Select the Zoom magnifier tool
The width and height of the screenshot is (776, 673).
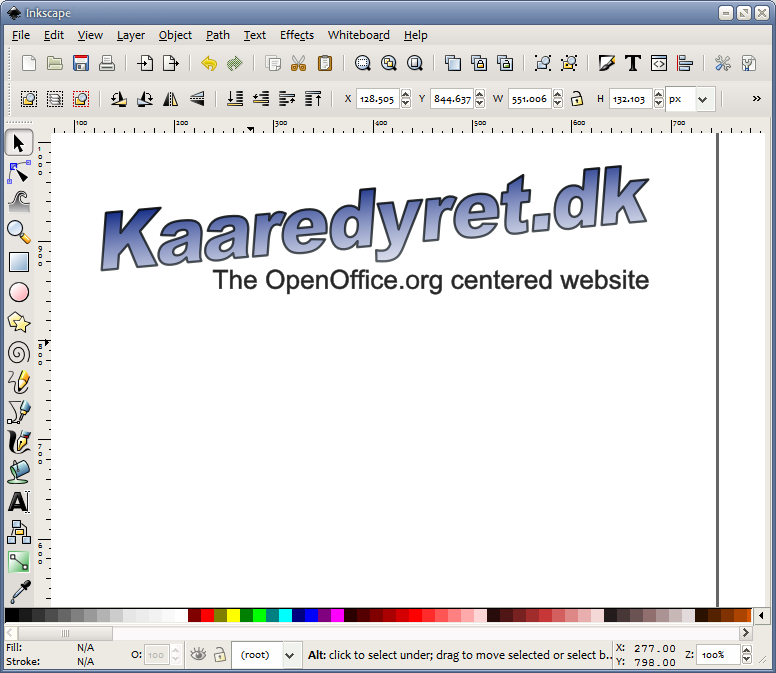coord(19,232)
